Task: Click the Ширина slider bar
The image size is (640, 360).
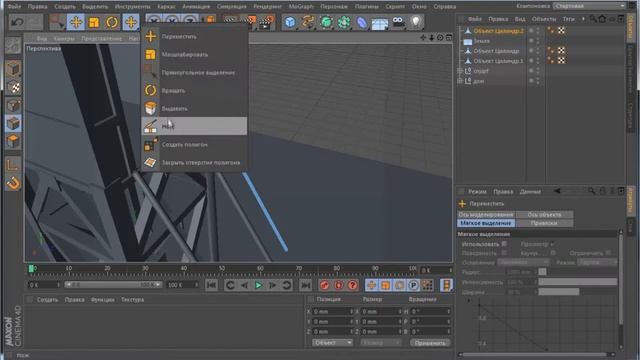Action: (578, 291)
